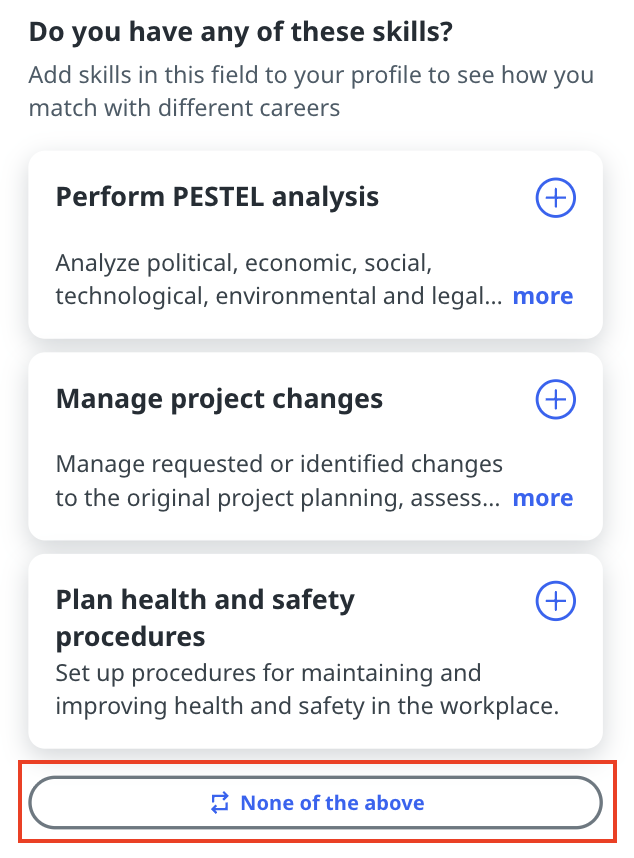Screen dimensions: 634x858
Task: Select the Plan health and safety procedures card
Action: (x=317, y=650)
